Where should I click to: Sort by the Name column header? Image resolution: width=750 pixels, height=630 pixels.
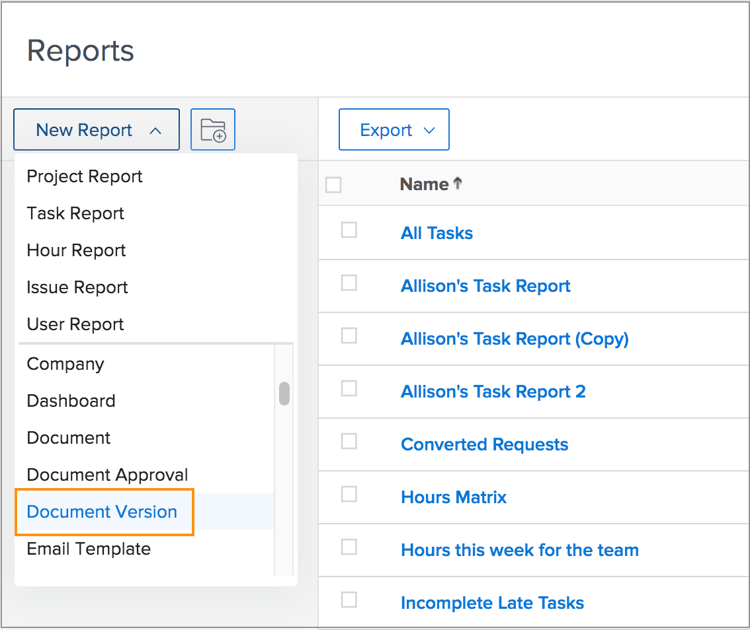[424, 184]
